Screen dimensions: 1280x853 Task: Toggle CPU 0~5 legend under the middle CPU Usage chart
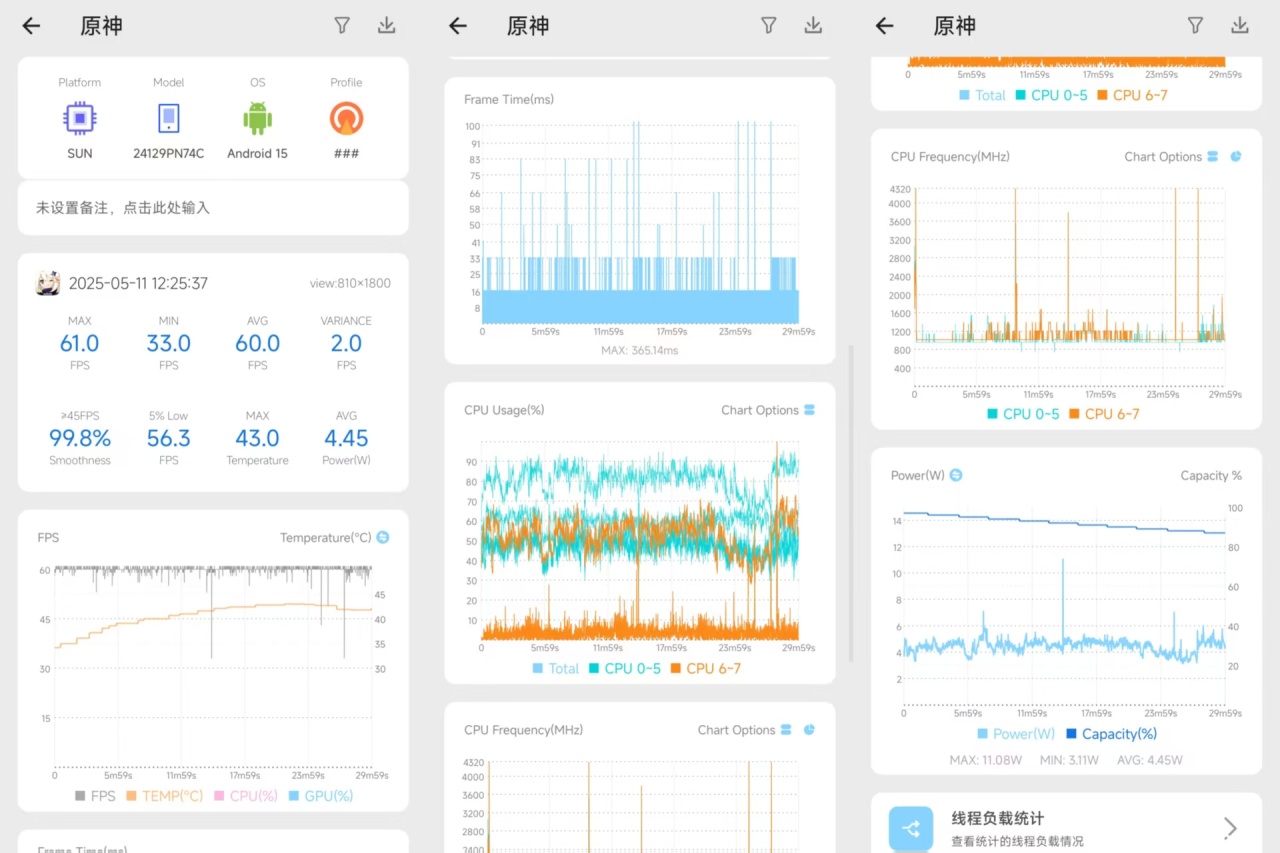[x=625, y=668]
